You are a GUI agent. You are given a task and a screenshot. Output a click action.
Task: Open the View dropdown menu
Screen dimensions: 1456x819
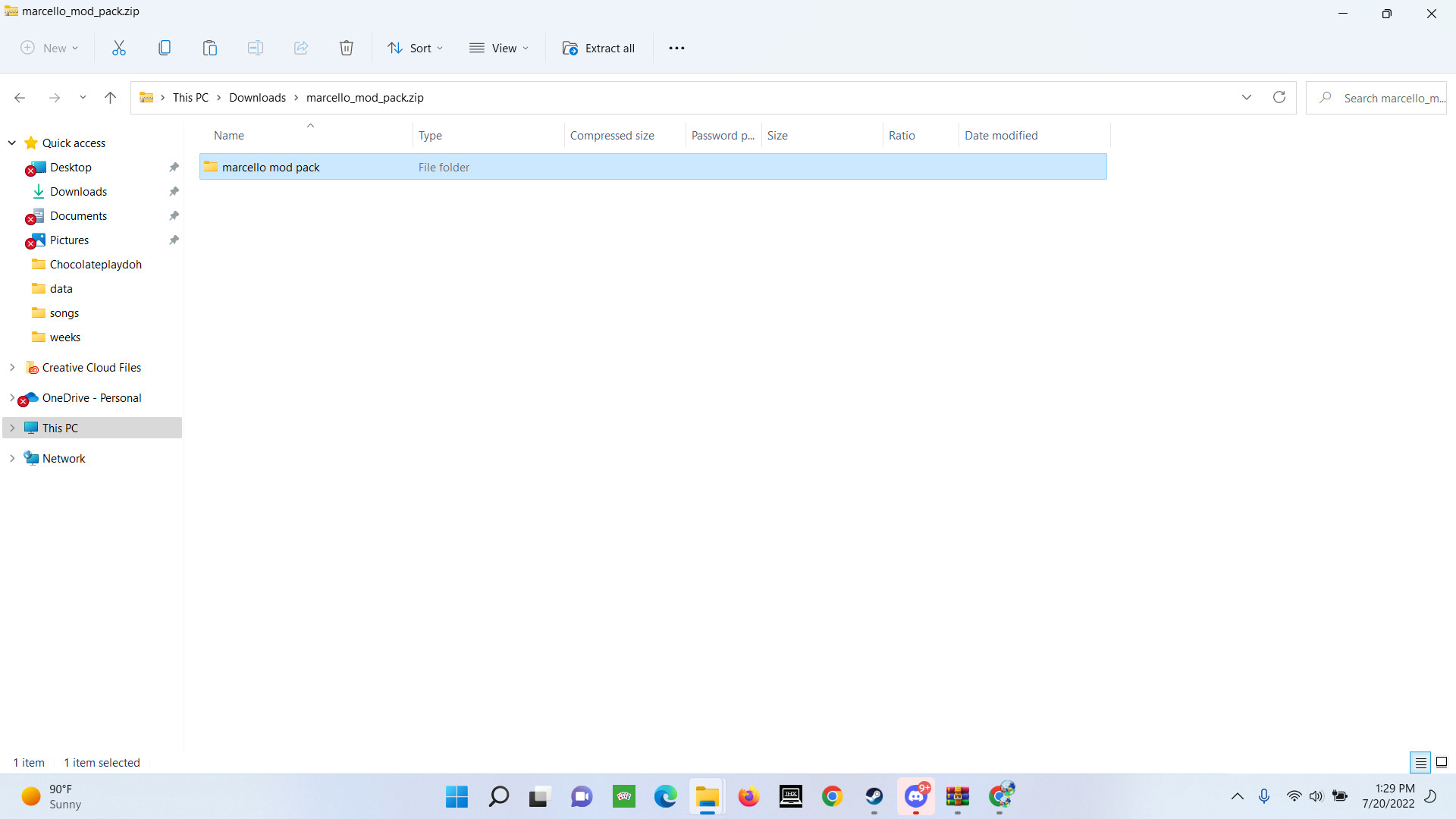tap(498, 48)
